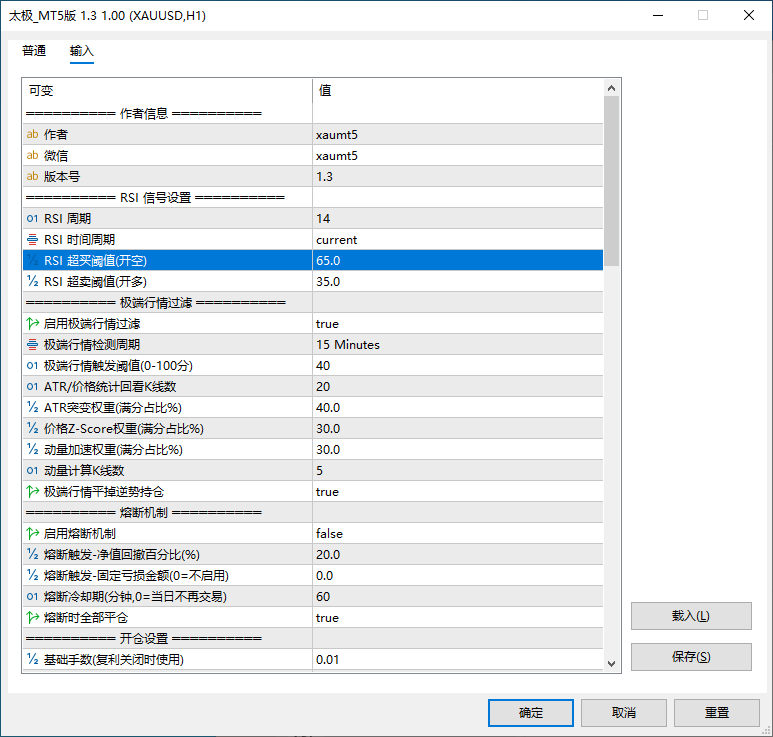Click string icon beside 作者 row

click(x=33, y=134)
